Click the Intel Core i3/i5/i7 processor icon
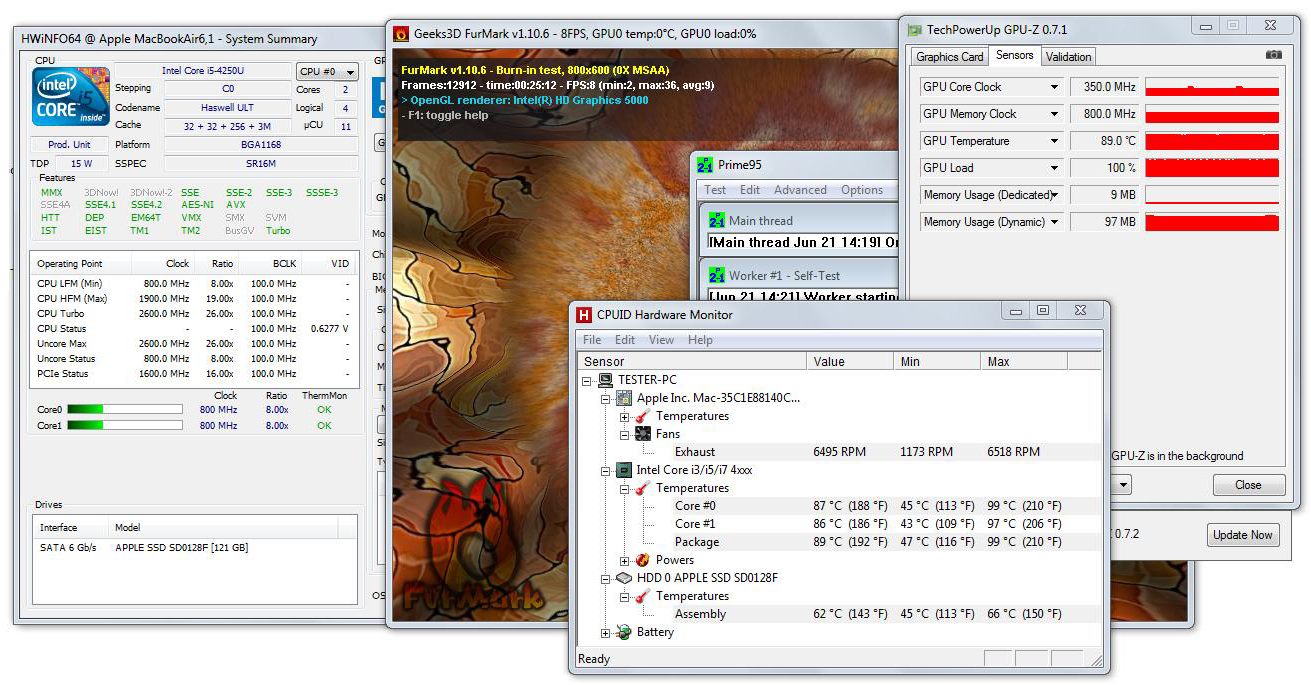1311x685 pixels. (x=624, y=470)
